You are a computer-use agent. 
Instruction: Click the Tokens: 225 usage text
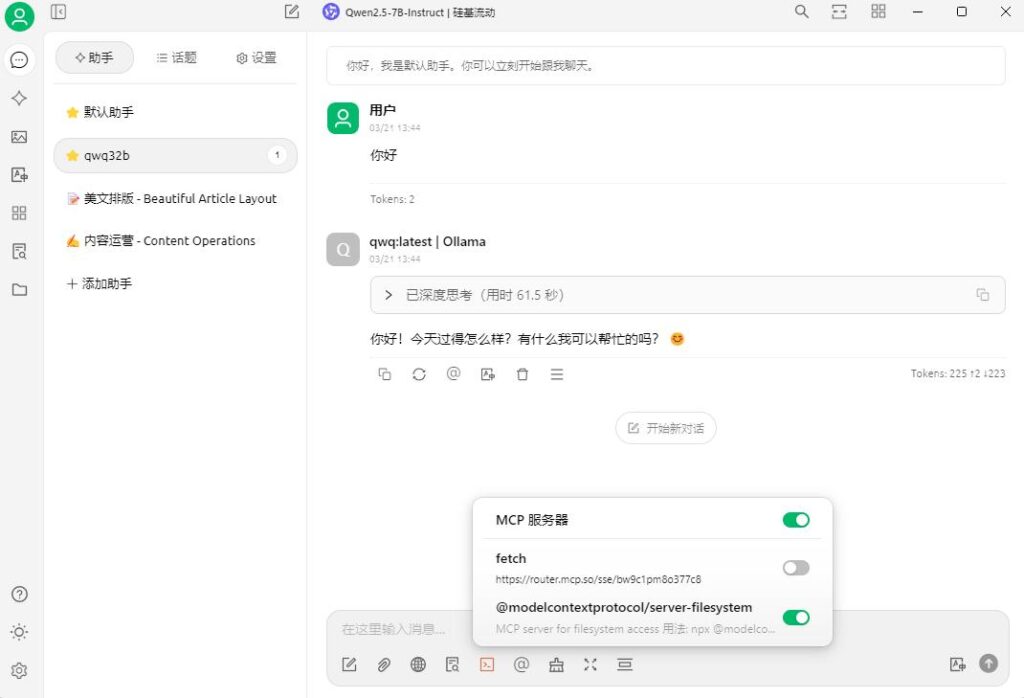[957, 373]
